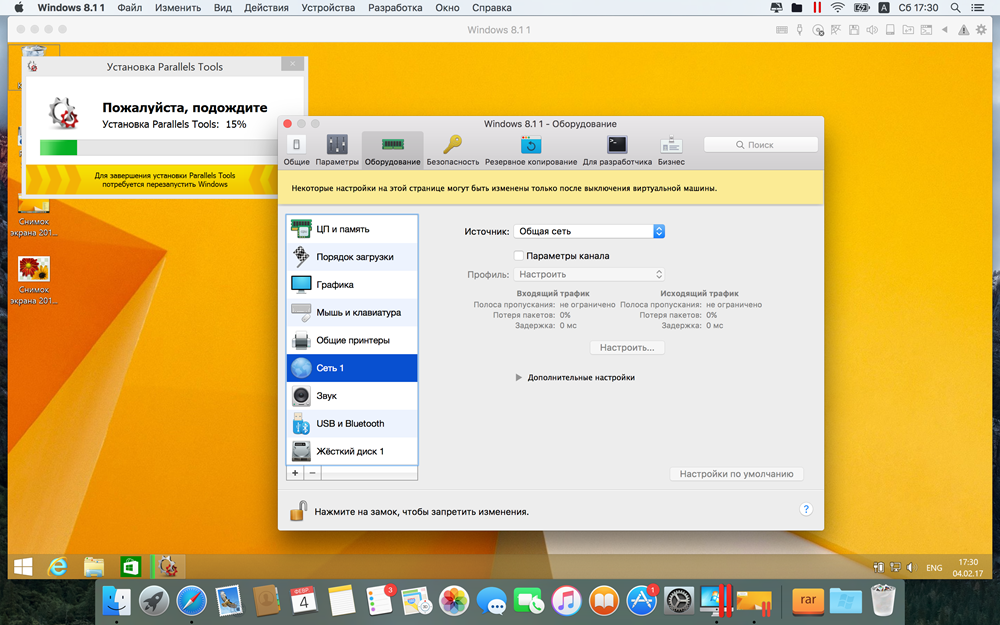Select Жёсткий диск 1 in hardware list
Screen dimensions: 1000x625
[x=350, y=451]
